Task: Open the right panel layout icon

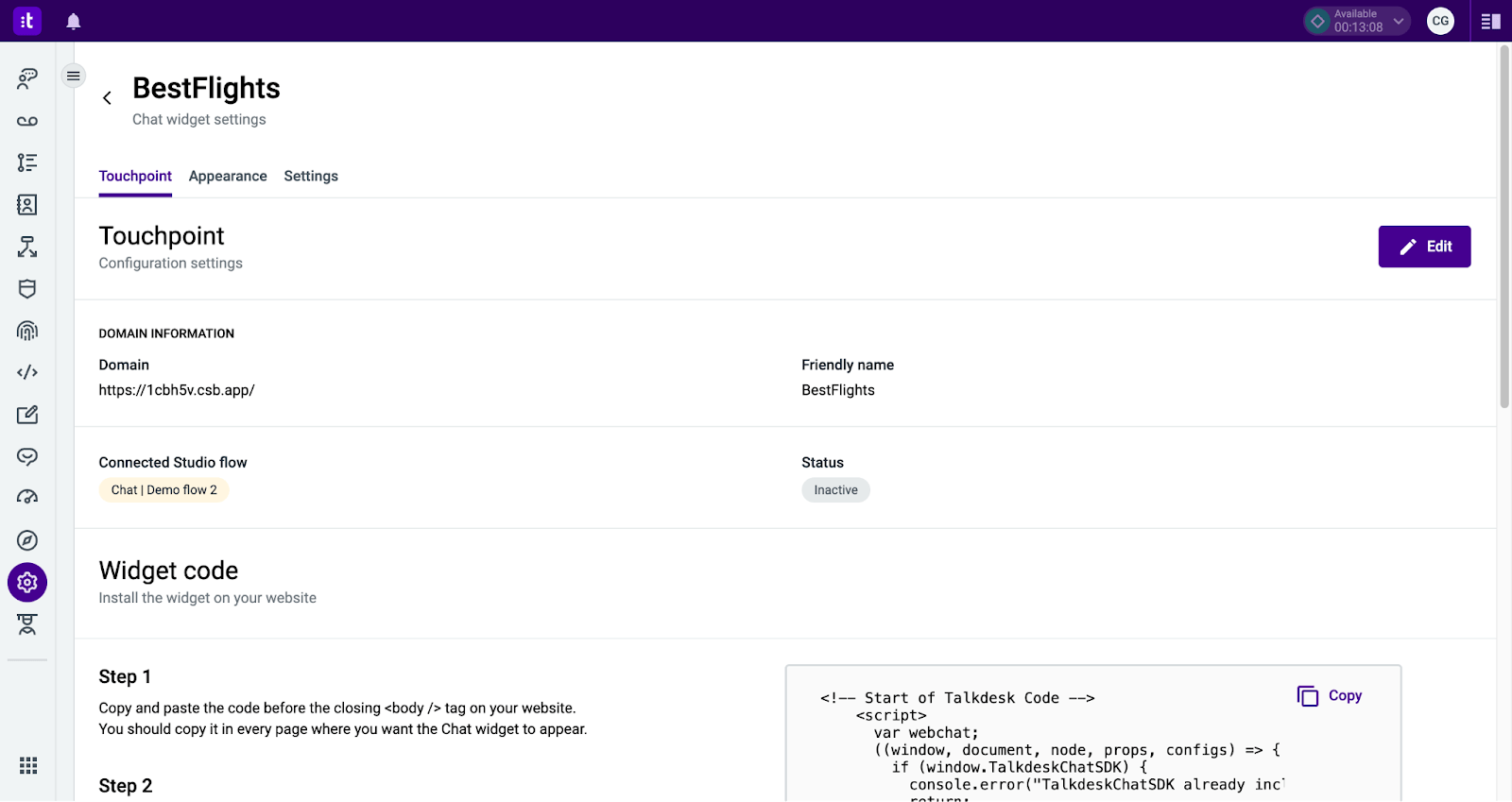Action: point(1491,21)
